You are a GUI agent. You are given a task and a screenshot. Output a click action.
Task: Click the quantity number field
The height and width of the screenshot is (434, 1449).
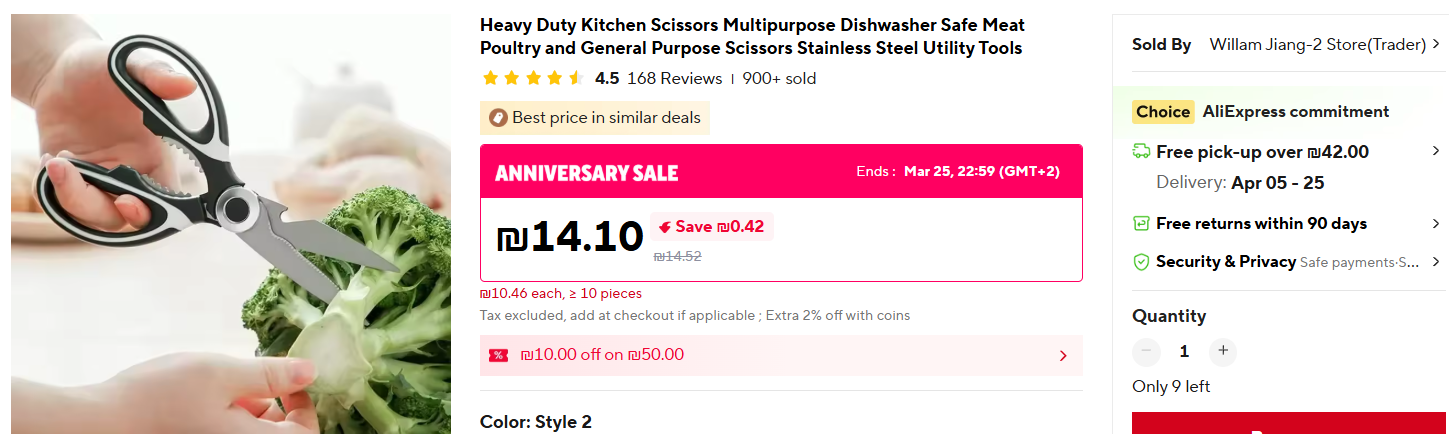(x=1184, y=351)
